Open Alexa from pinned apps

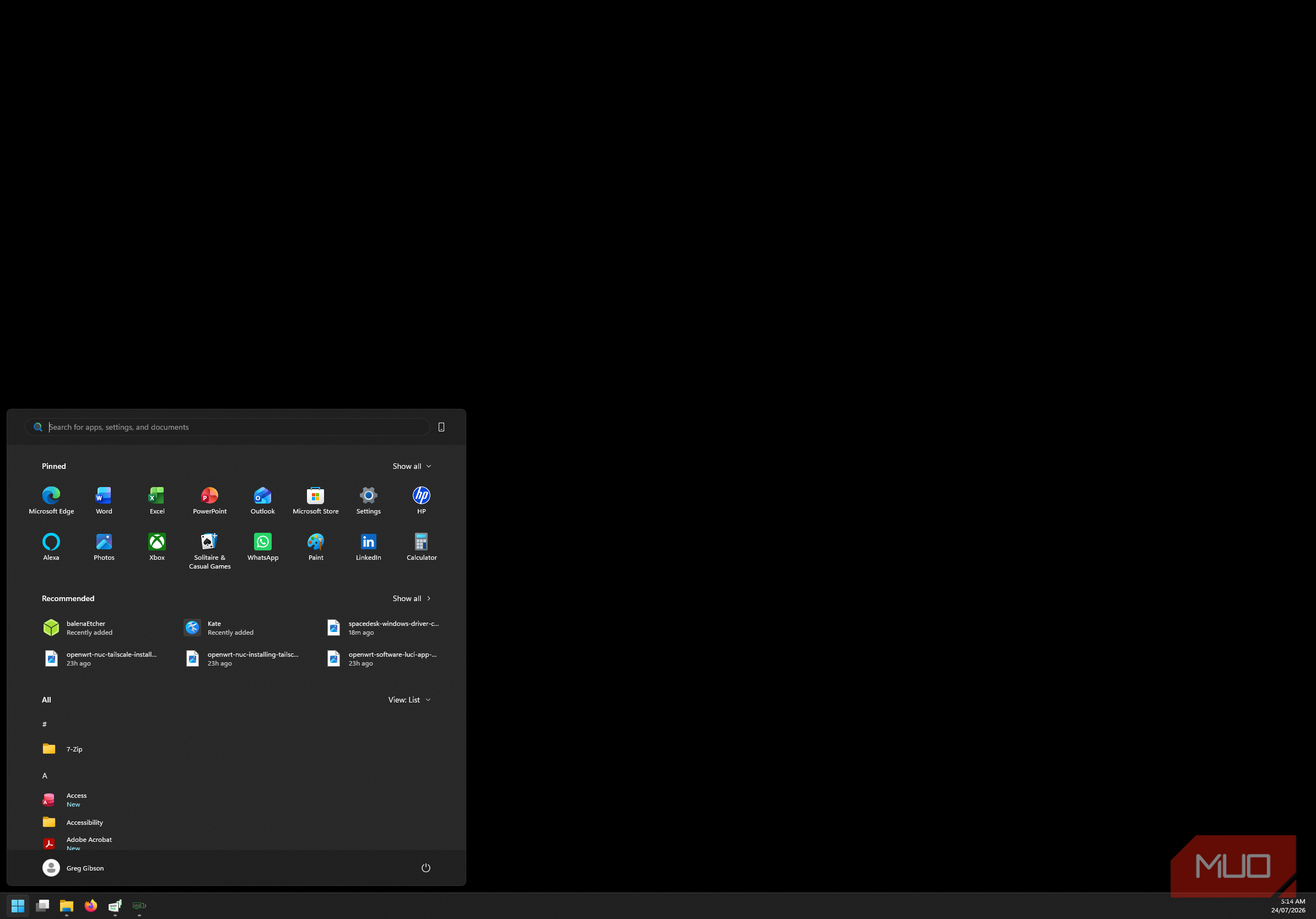[51, 547]
